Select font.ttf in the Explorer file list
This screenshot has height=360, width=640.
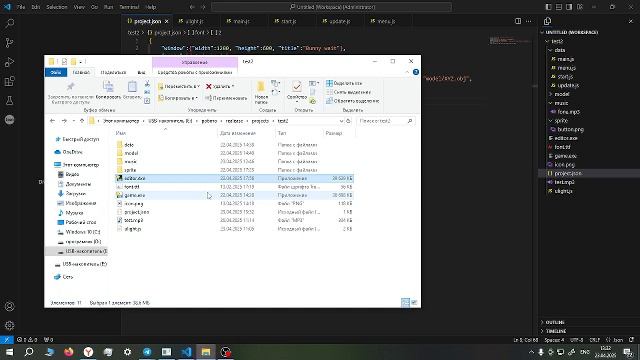pos(234,187)
